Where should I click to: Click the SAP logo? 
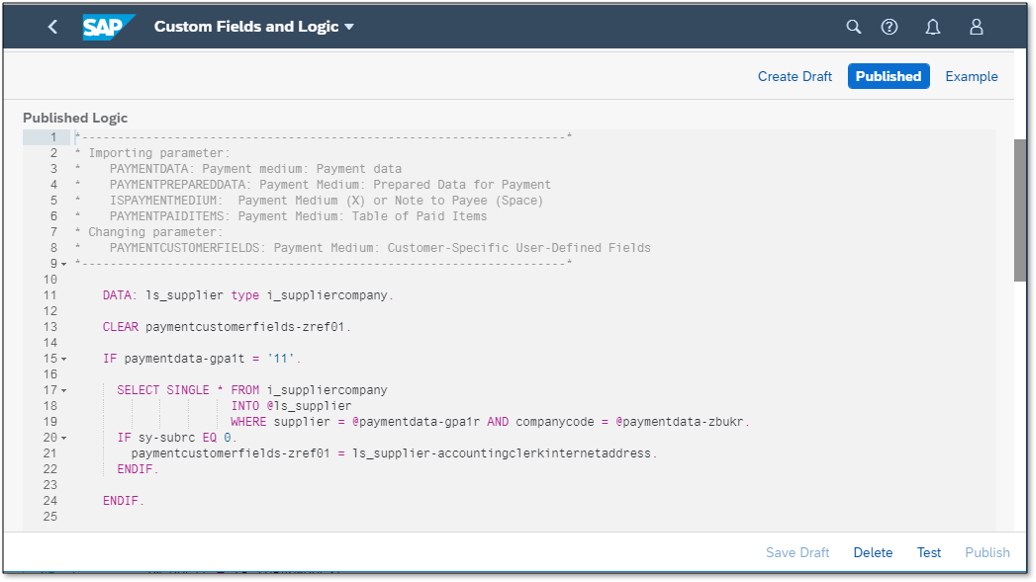108,27
